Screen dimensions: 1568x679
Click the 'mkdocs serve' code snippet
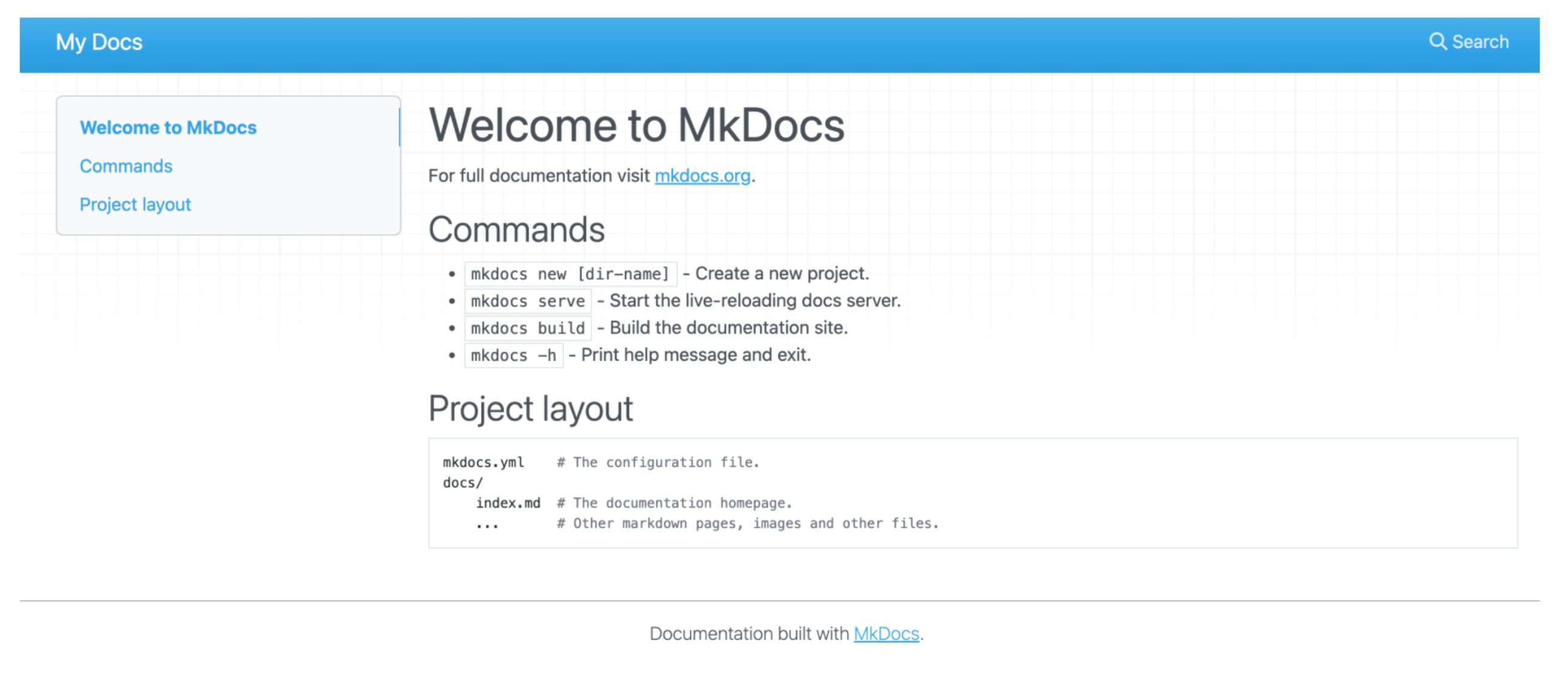tap(528, 301)
